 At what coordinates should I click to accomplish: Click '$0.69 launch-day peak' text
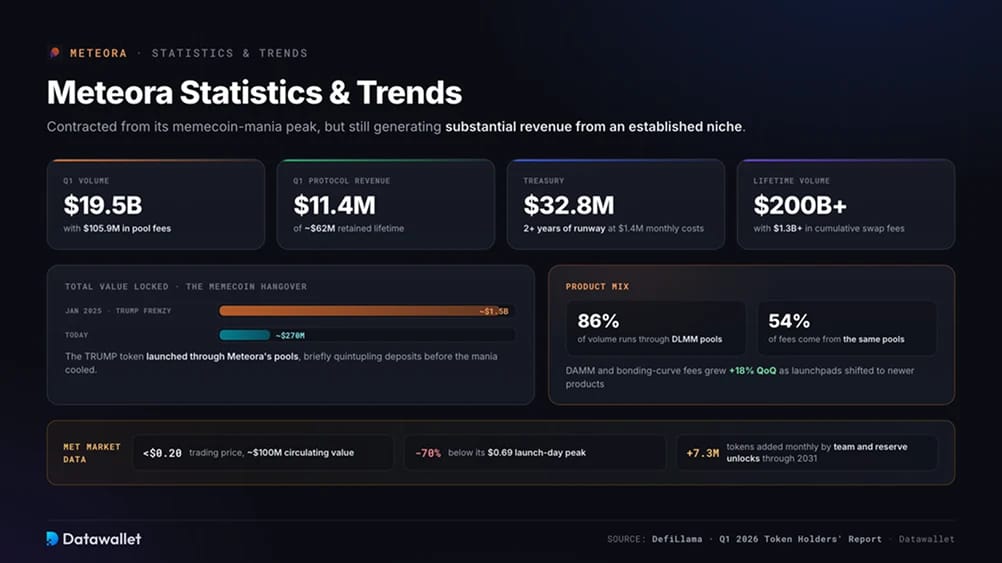tap(537, 452)
